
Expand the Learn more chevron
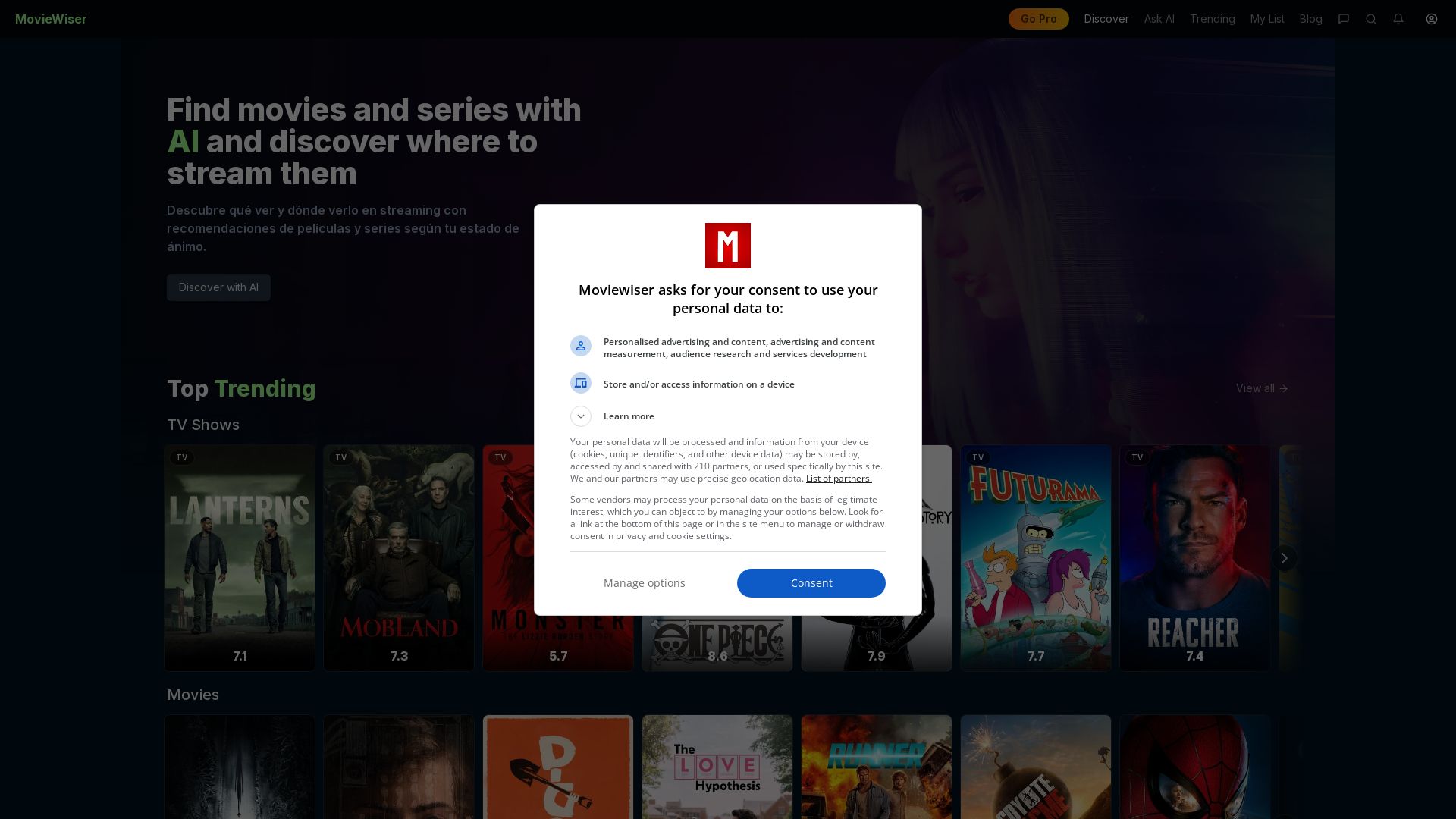click(x=581, y=416)
